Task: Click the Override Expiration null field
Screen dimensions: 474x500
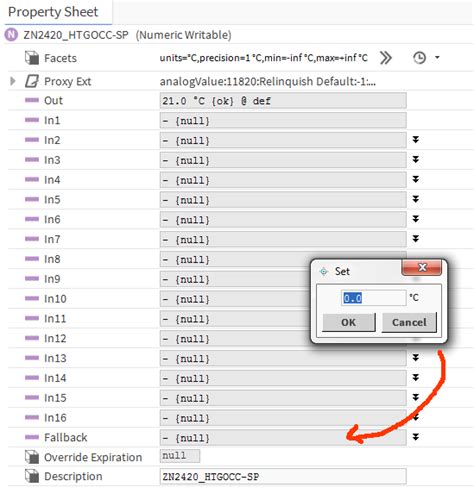Action: pyautogui.click(x=180, y=456)
